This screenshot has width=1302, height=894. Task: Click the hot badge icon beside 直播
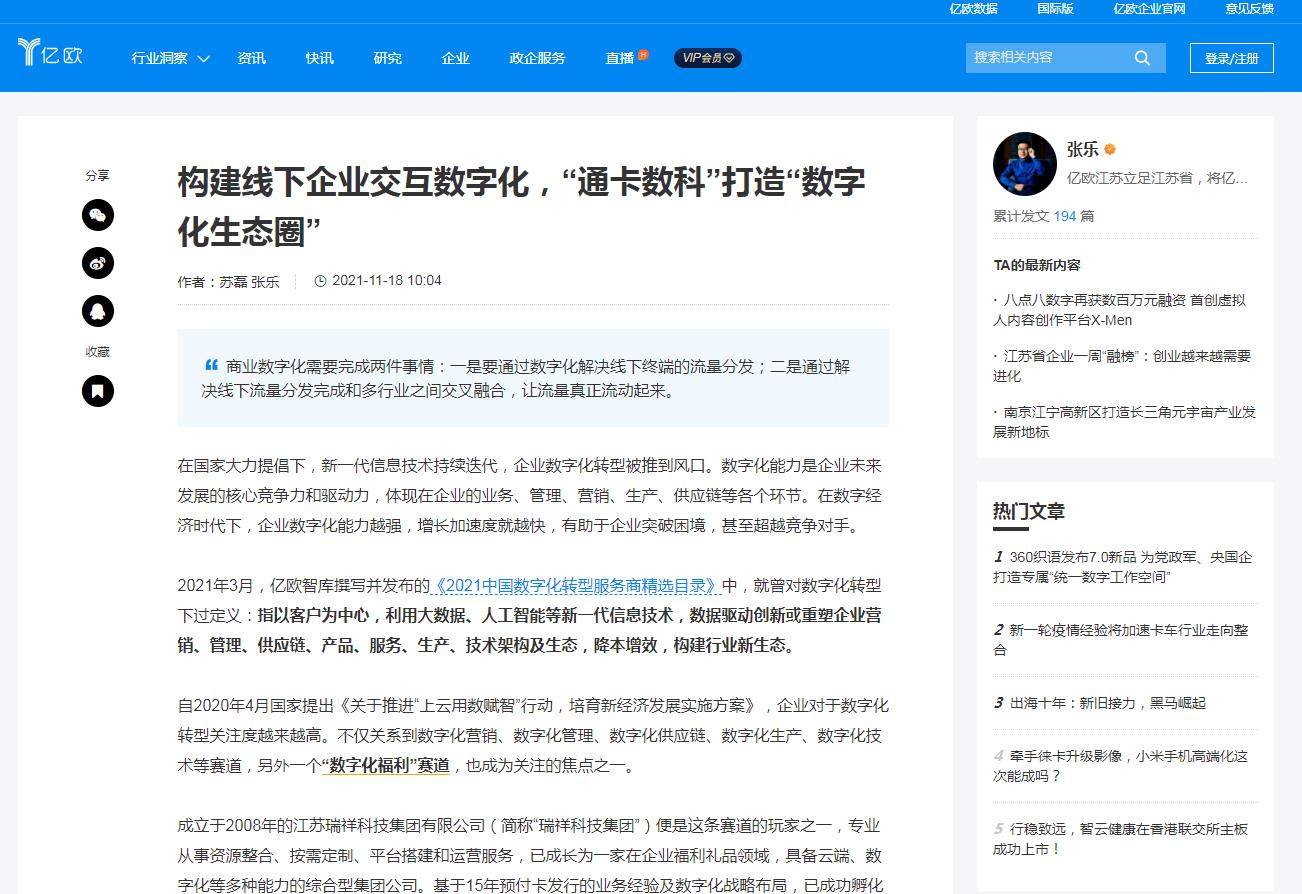643,54
